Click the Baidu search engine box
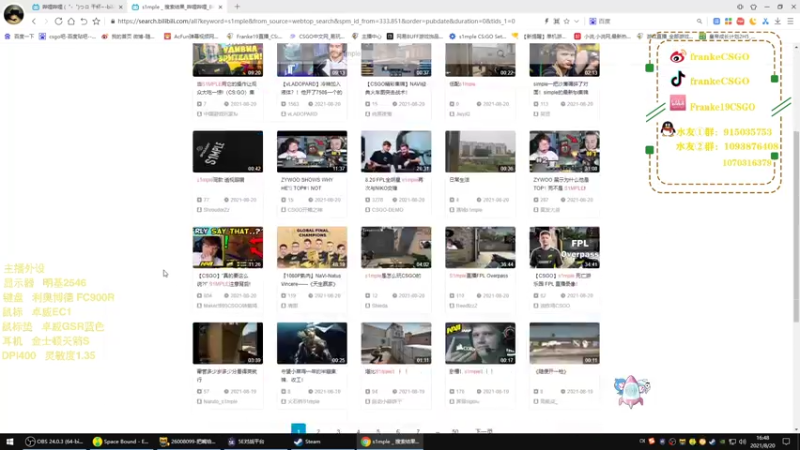 pos(645,21)
